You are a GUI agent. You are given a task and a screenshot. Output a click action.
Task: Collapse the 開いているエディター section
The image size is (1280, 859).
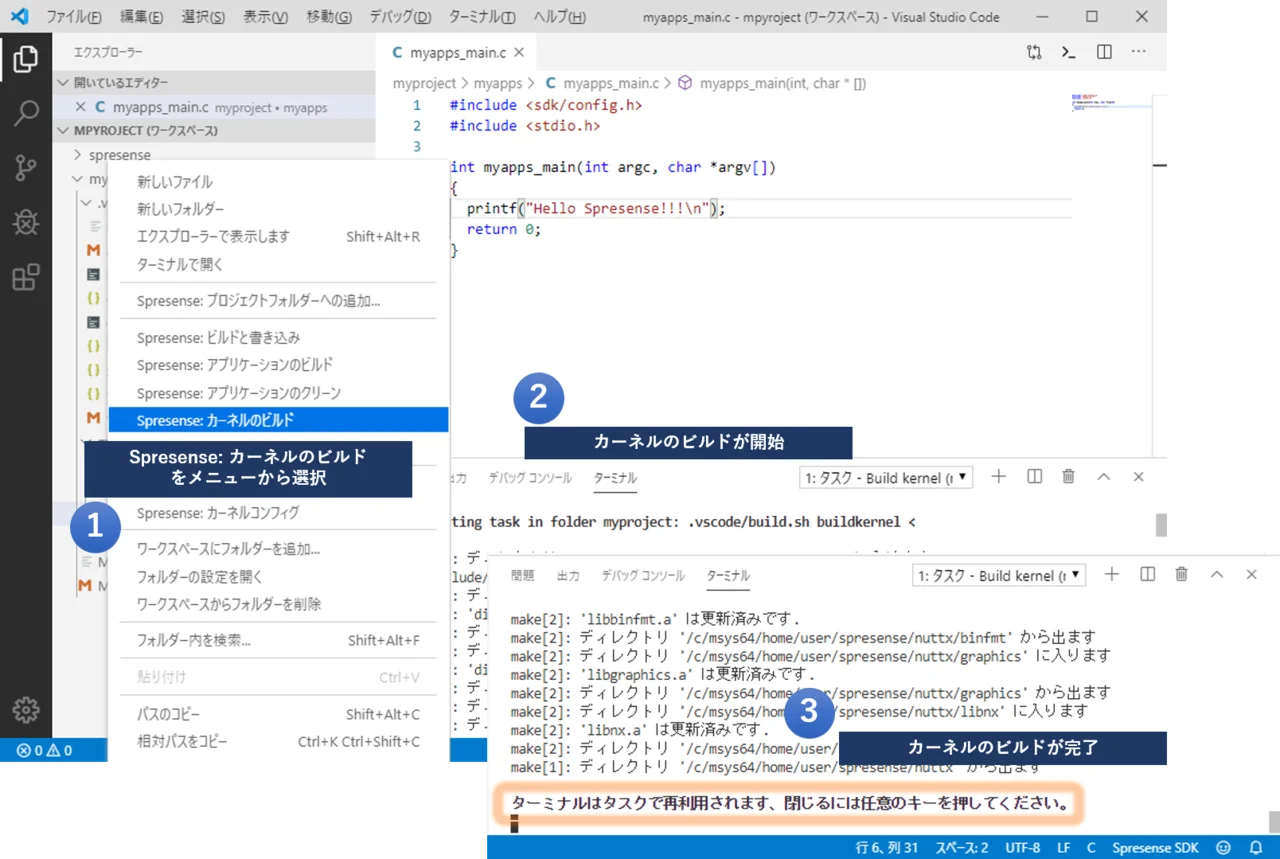pyautogui.click(x=214, y=83)
